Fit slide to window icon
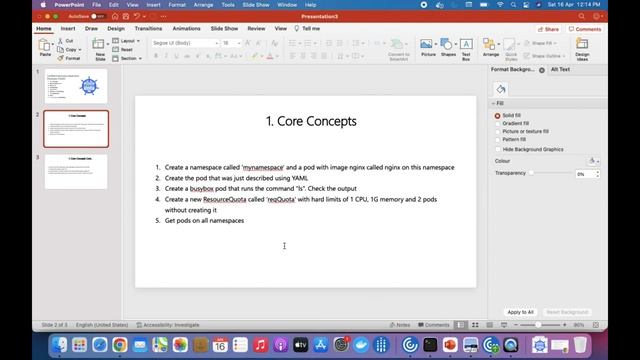The height and width of the screenshot is (360, 640). (596, 325)
